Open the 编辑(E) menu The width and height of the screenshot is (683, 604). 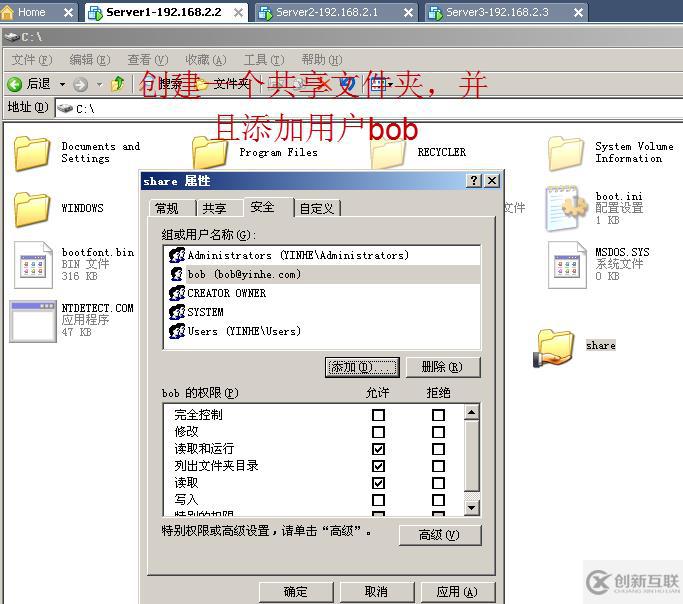pos(90,60)
